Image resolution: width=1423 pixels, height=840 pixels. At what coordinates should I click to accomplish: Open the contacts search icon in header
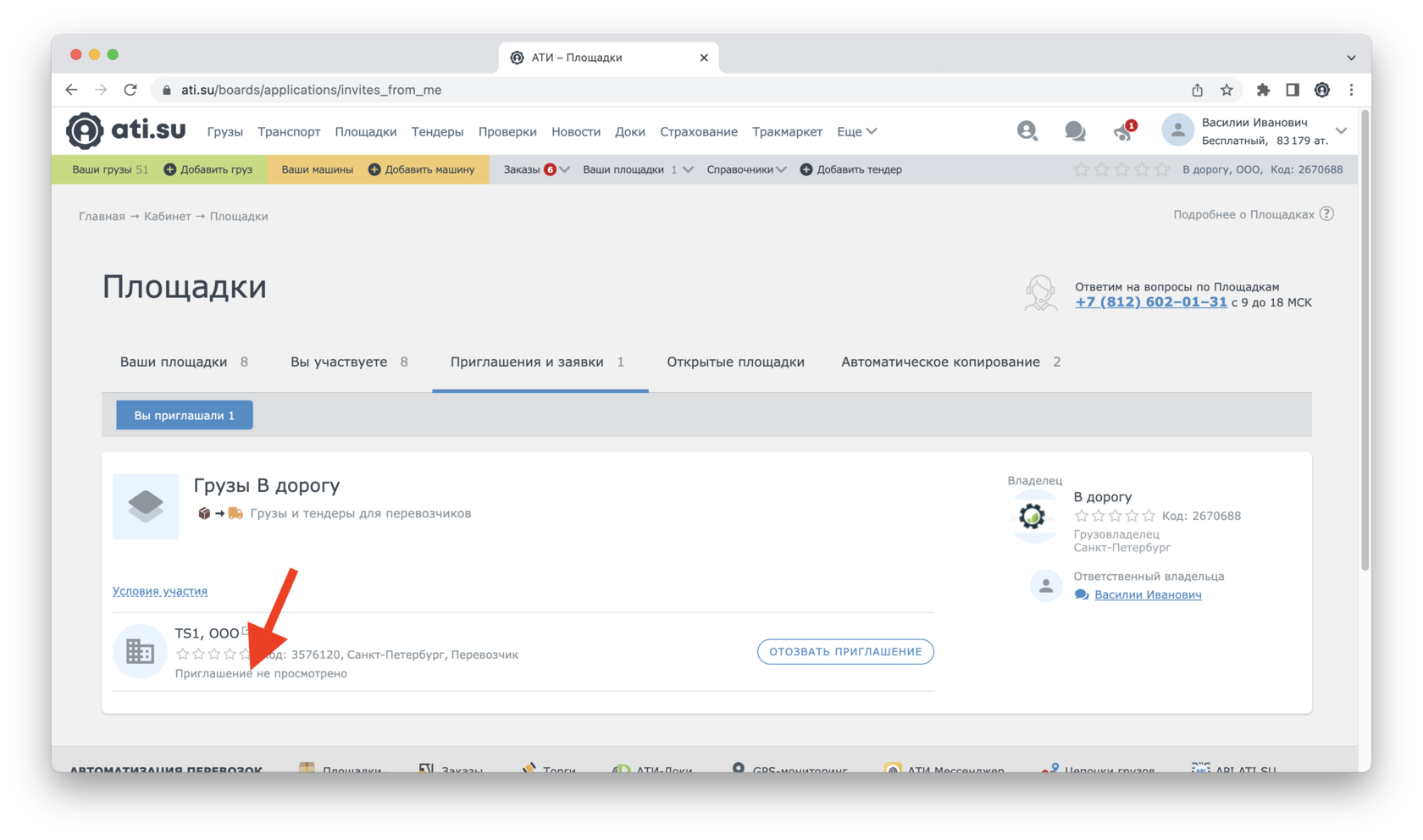1027,130
